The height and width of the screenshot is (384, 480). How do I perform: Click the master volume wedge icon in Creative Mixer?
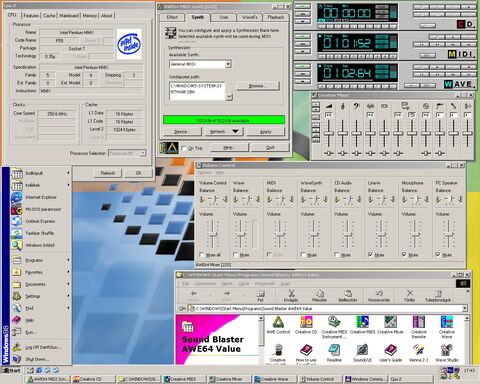(329, 106)
